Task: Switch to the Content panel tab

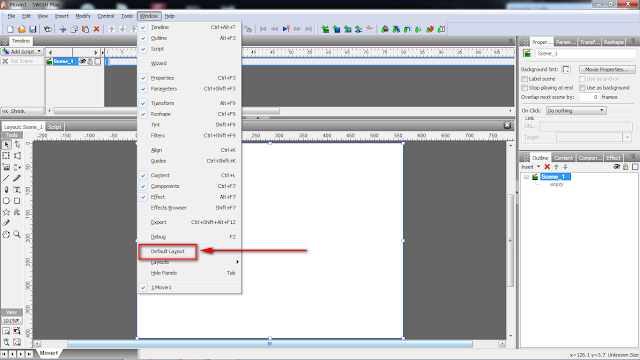Action: [x=563, y=158]
